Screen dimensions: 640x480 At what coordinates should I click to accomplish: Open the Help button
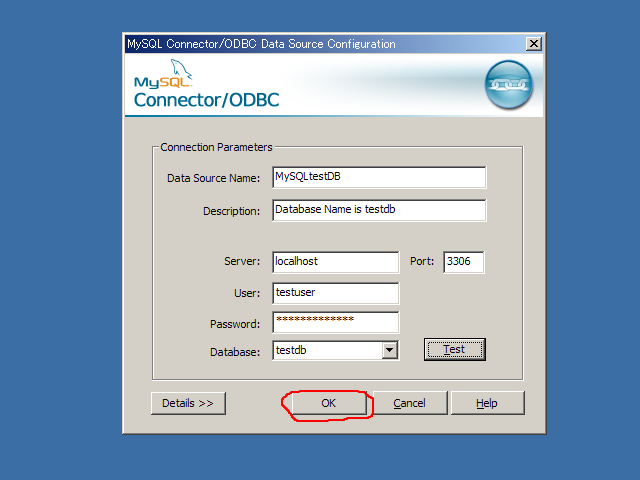tap(487, 403)
